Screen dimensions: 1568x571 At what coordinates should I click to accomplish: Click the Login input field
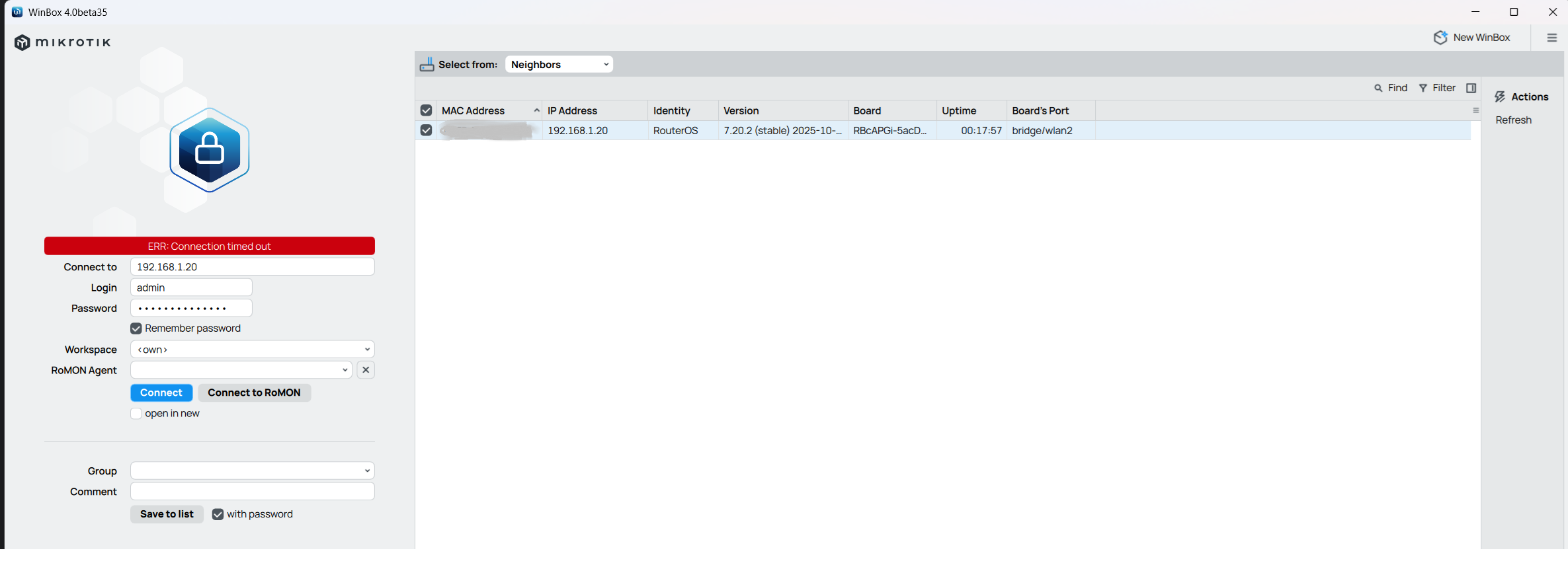pos(192,287)
